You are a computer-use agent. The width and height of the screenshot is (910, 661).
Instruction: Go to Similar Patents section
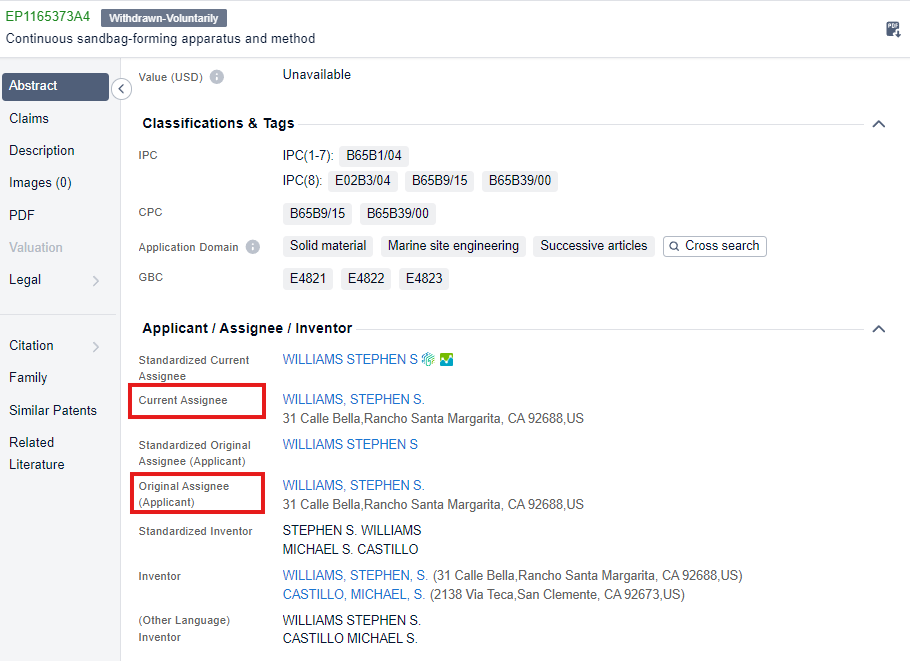[53, 410]
